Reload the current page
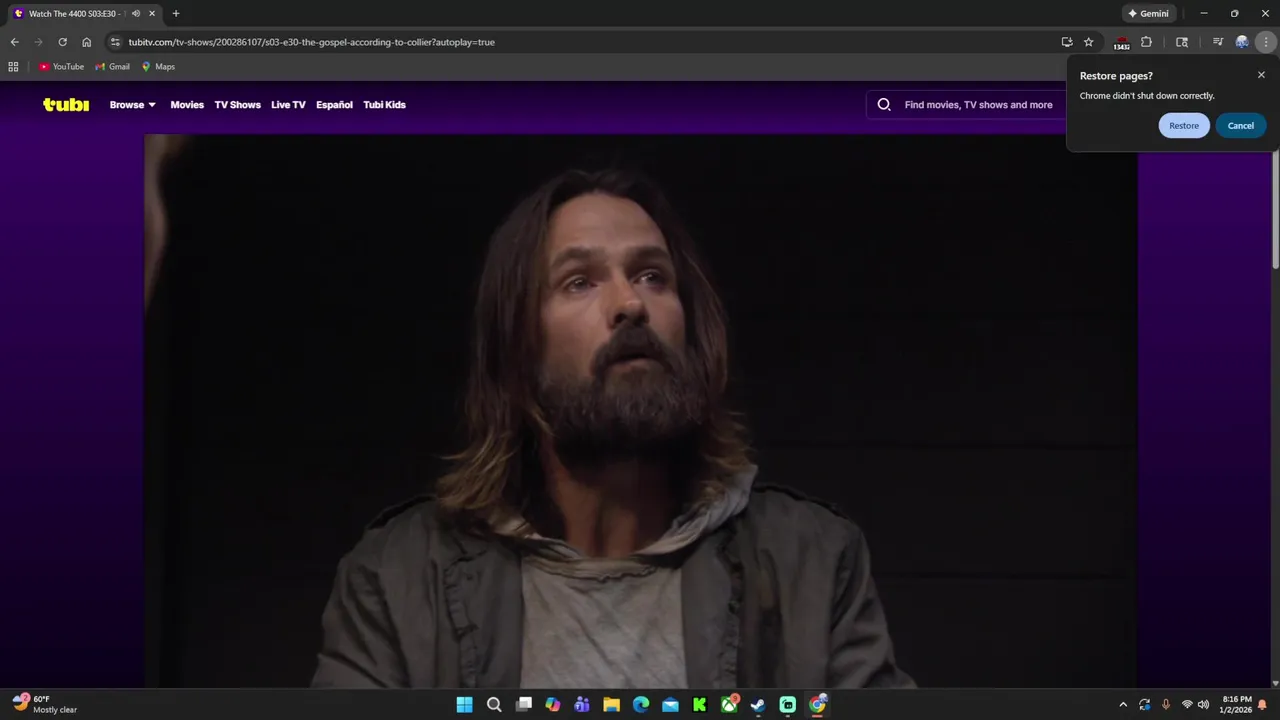Screen dimensions: 1280x720 pyautogui.click(x=62, y=42)
